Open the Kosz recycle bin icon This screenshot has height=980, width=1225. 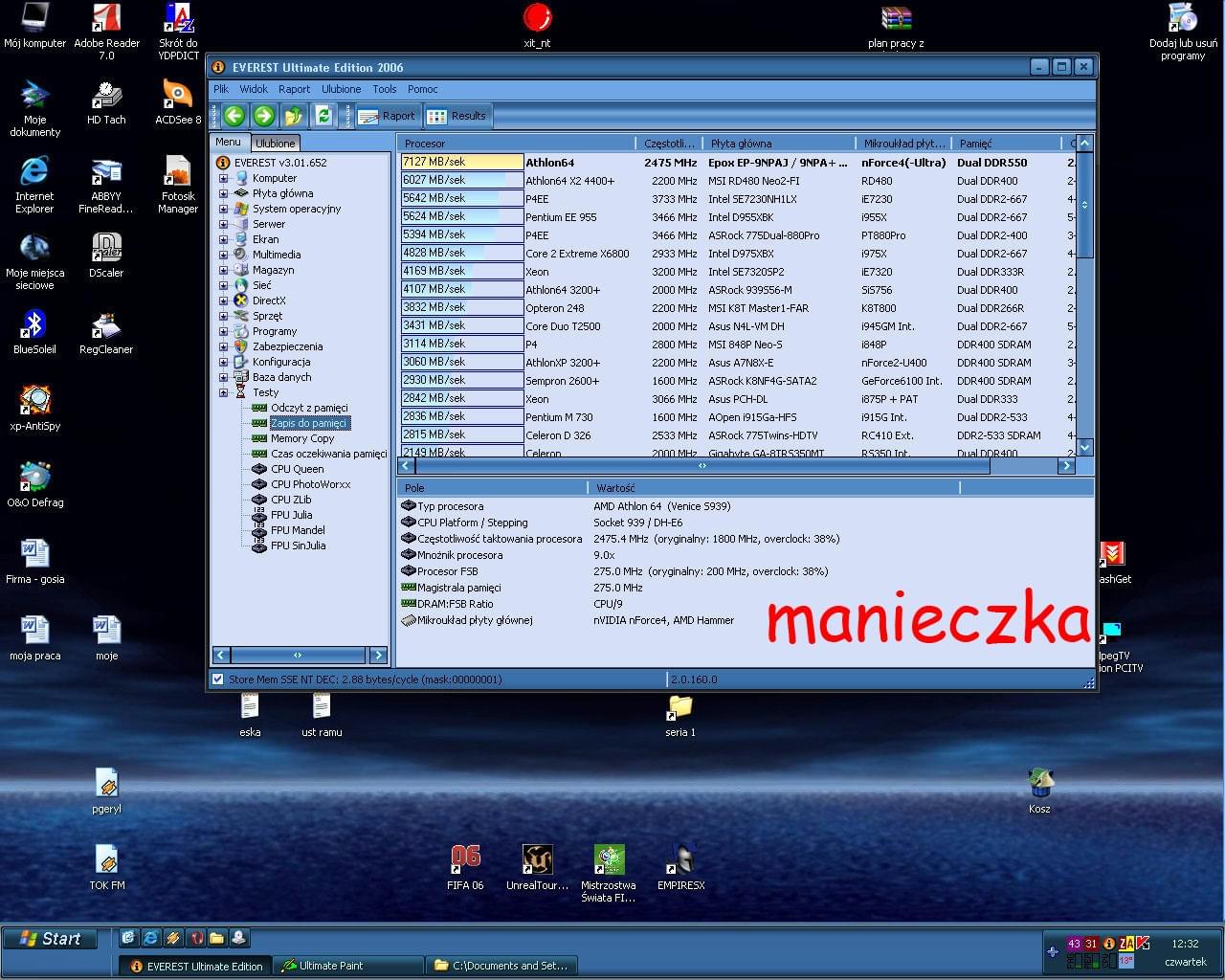[x=1040, y=791]
